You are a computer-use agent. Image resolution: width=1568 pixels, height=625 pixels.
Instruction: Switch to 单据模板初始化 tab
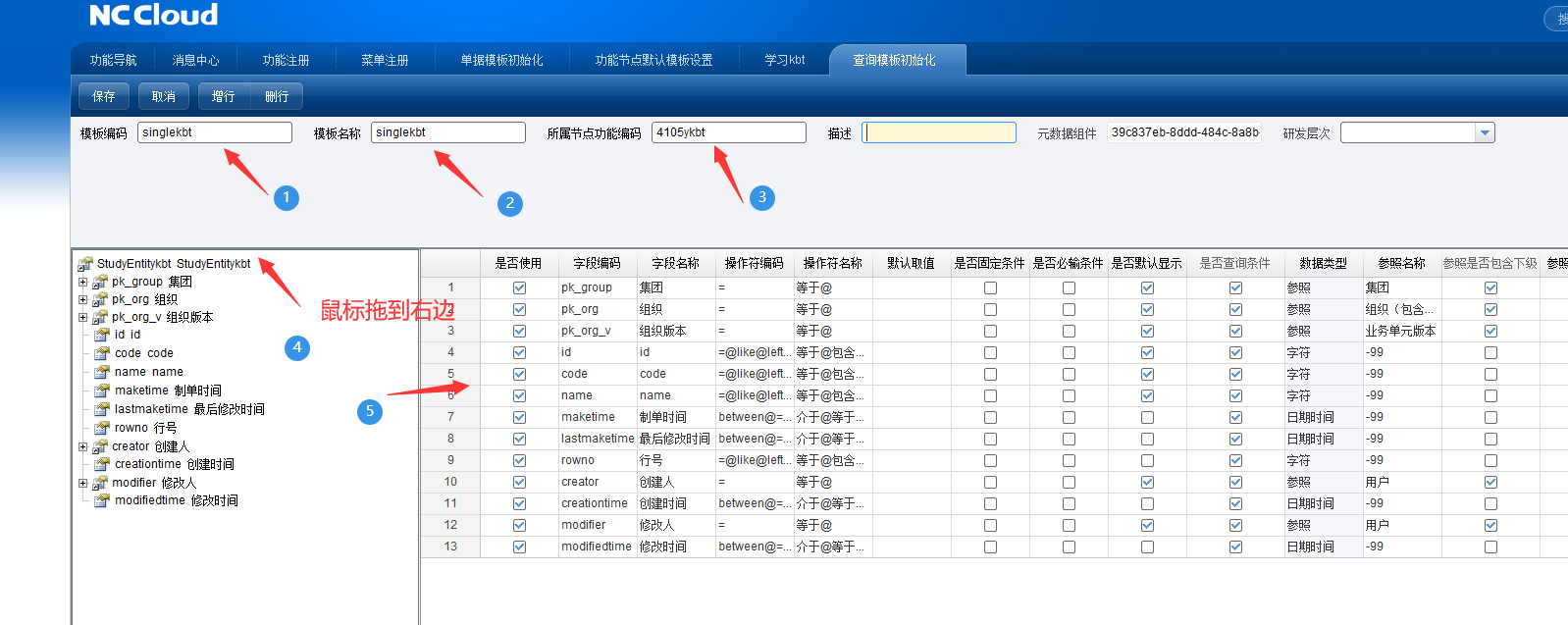pos(501,60)
